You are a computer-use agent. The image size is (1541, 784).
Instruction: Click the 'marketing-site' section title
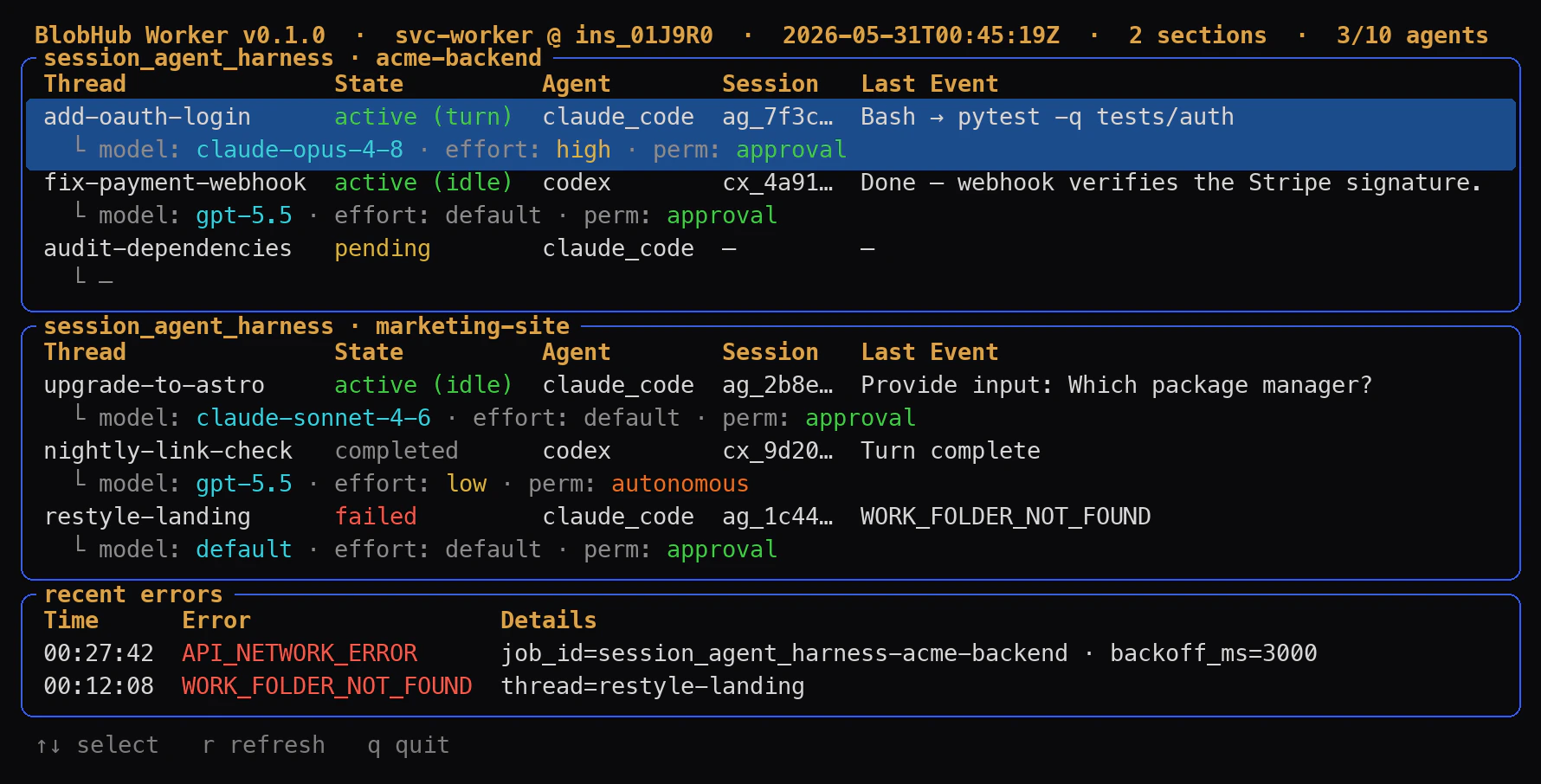pos(473,326)
